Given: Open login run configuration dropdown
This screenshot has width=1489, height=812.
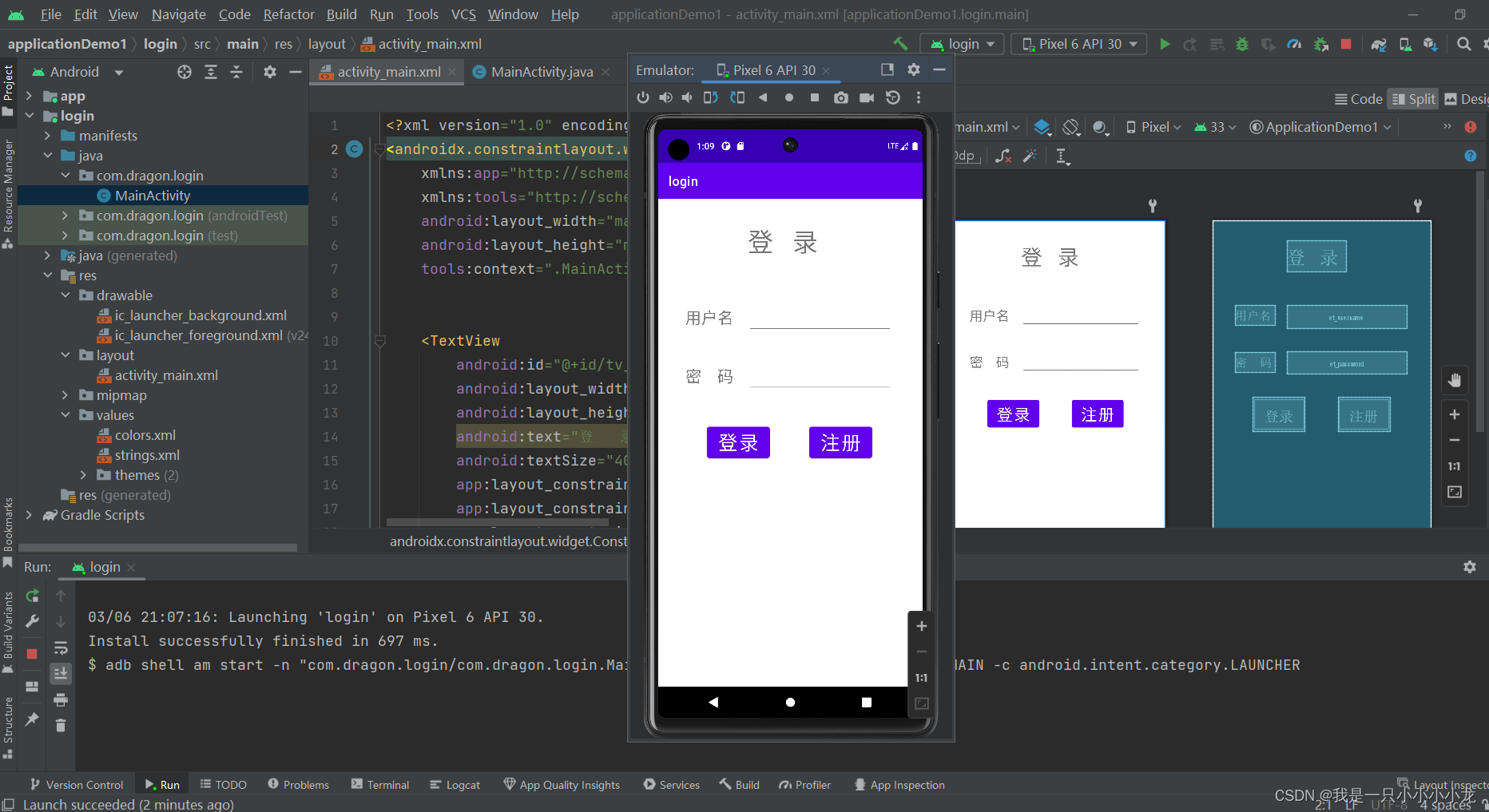Looking at the screenshot, I should tap(962, 44).
